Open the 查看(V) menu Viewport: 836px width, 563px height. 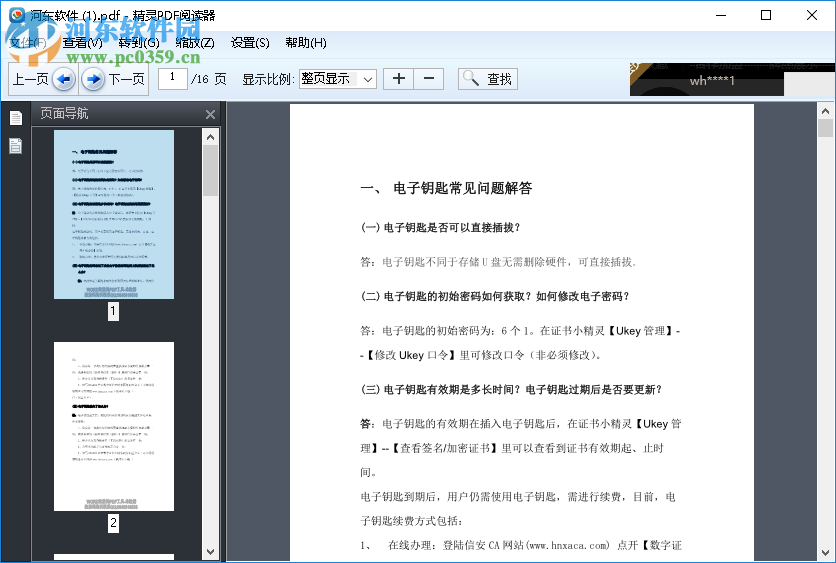[82, 43]
